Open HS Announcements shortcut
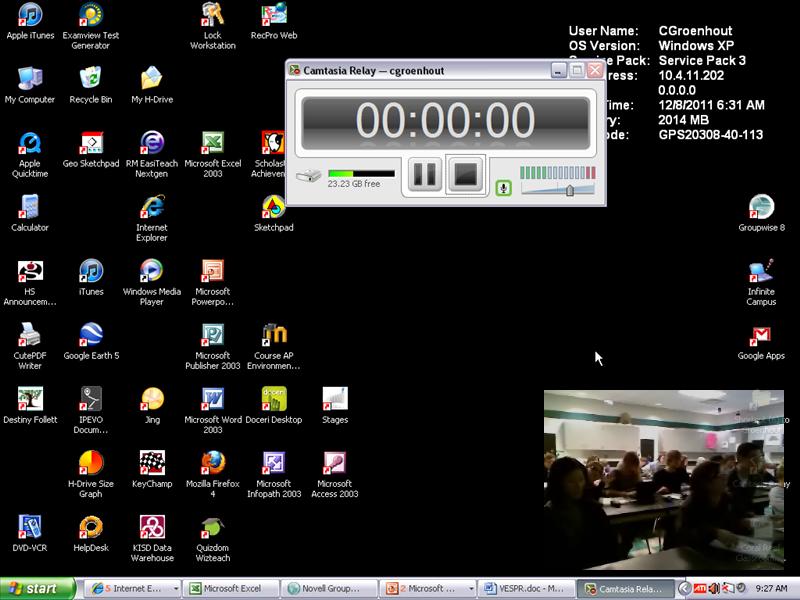The width and height of the screenshot is (800, 600). point(30,283)
